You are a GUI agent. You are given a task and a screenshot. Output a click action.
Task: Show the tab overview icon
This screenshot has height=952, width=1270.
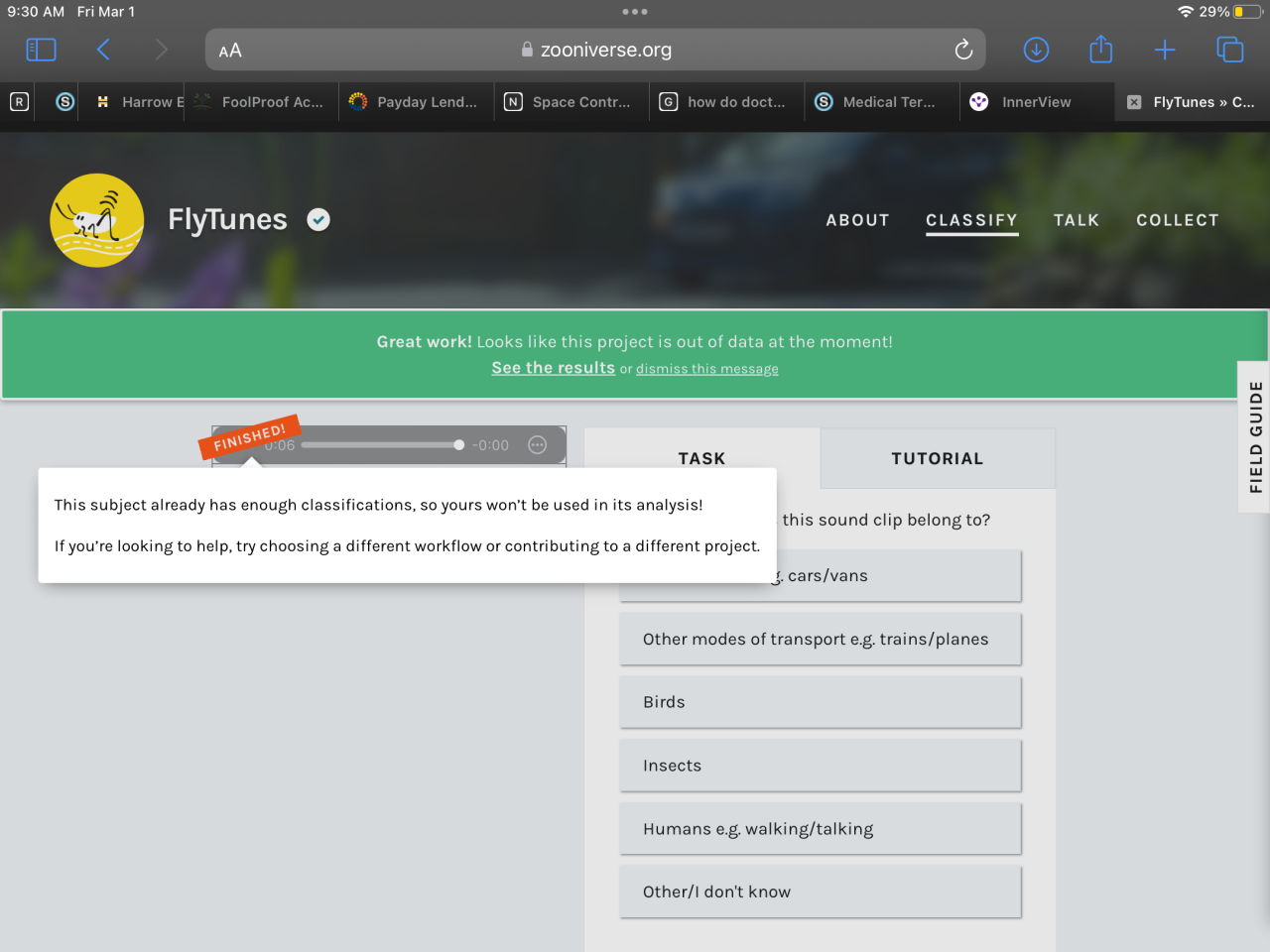click(1230, 50)
